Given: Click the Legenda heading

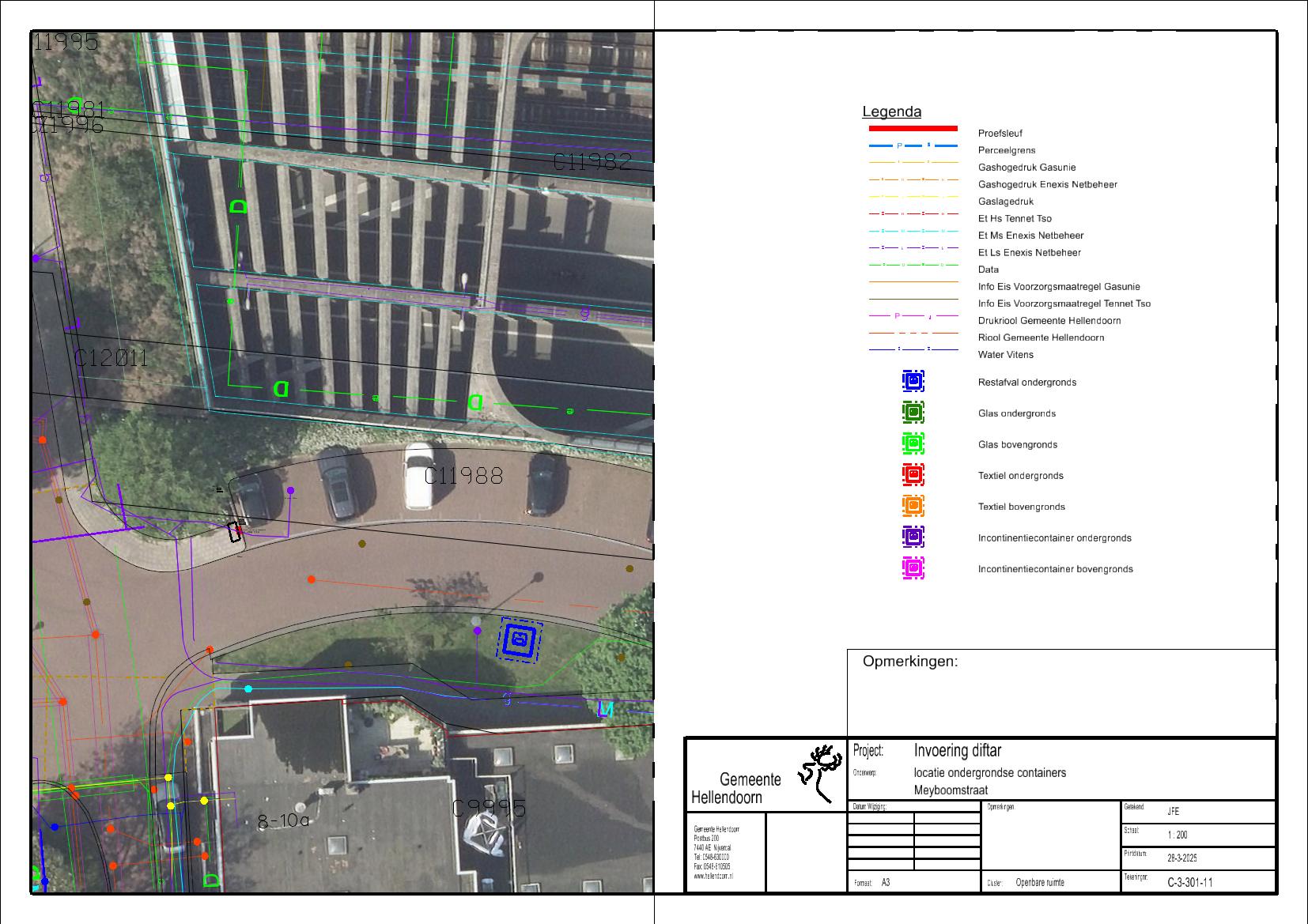Looking at the screenshot, I should 891,112.
